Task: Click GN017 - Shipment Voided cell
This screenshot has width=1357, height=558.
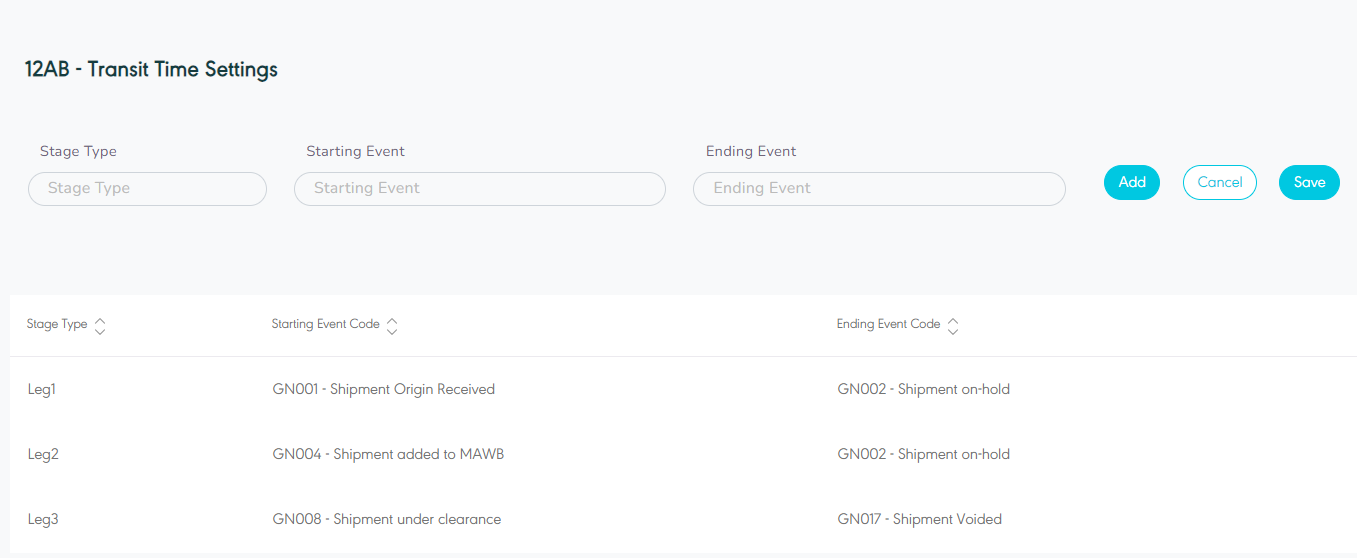Action: 919,519
